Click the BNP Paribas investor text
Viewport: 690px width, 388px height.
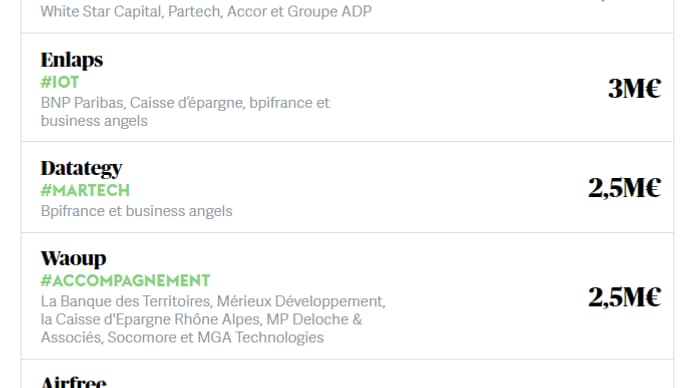(x=84, y=102)
